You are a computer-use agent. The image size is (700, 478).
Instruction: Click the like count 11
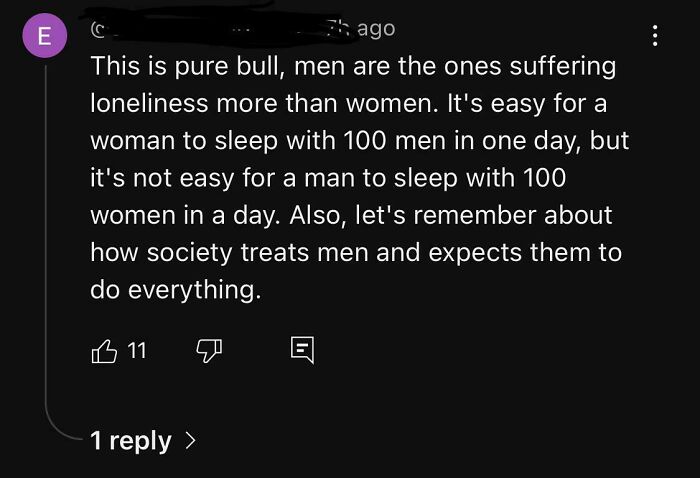(137, 350)
